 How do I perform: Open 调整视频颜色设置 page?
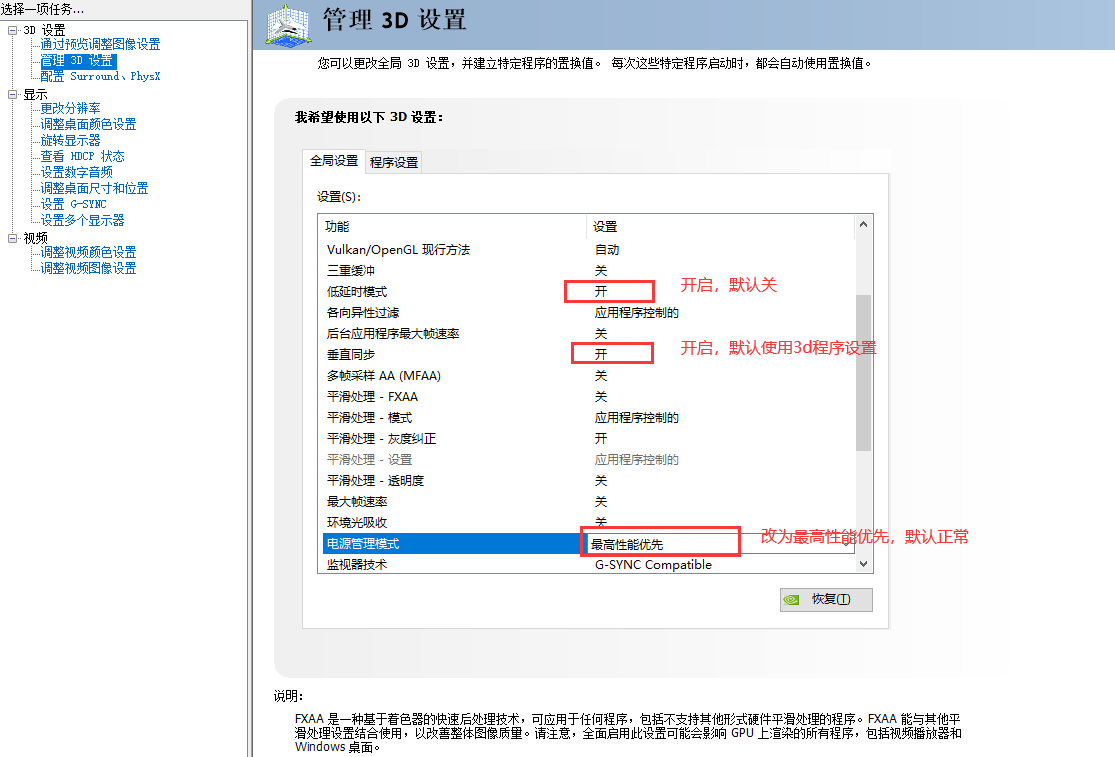88,252
